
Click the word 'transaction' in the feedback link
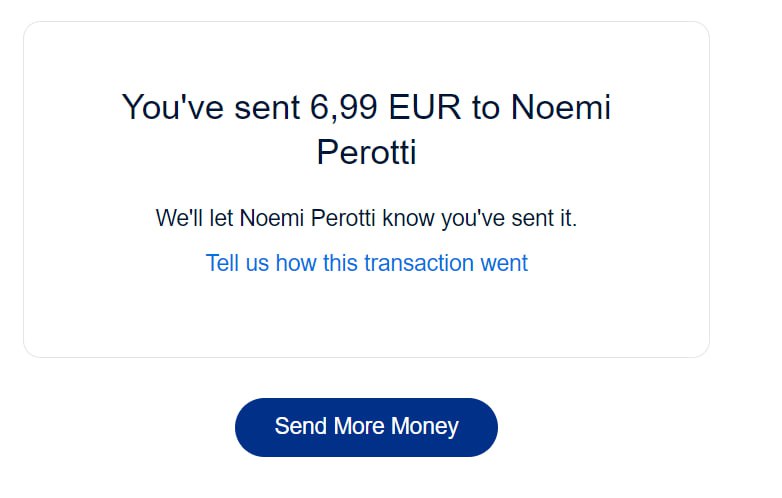pyautogui.click(x=417, y=263)
